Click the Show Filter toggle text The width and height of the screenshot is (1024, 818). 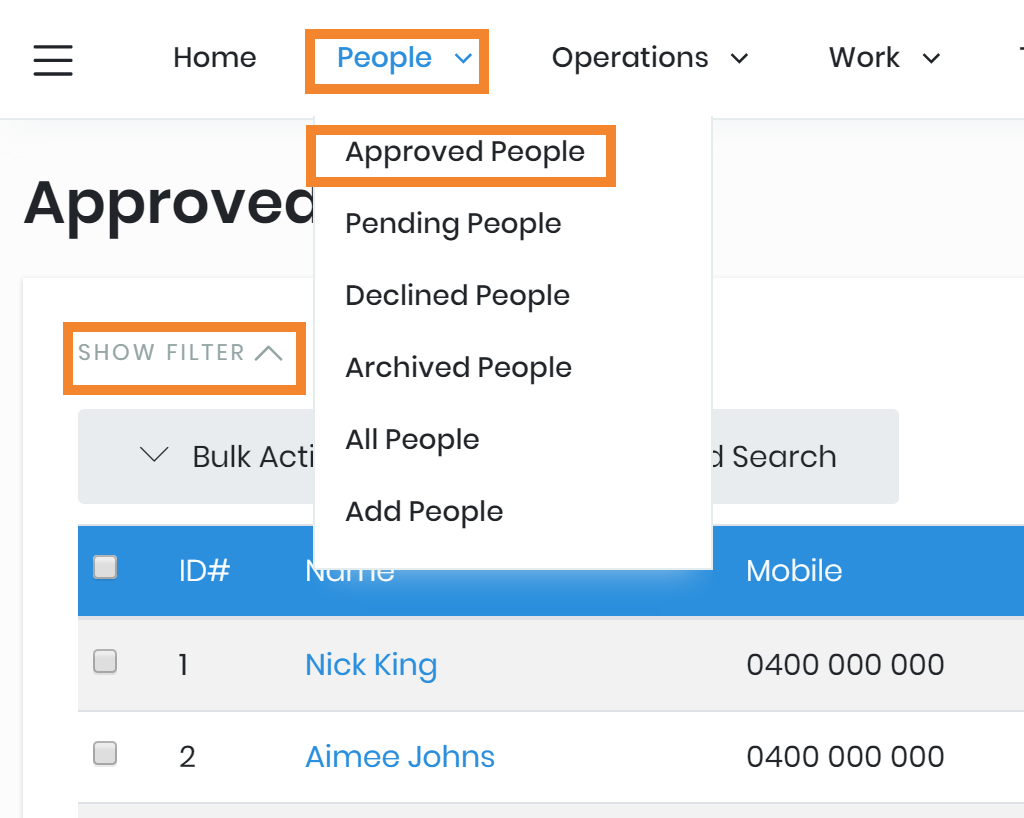(x=161, y=353)
